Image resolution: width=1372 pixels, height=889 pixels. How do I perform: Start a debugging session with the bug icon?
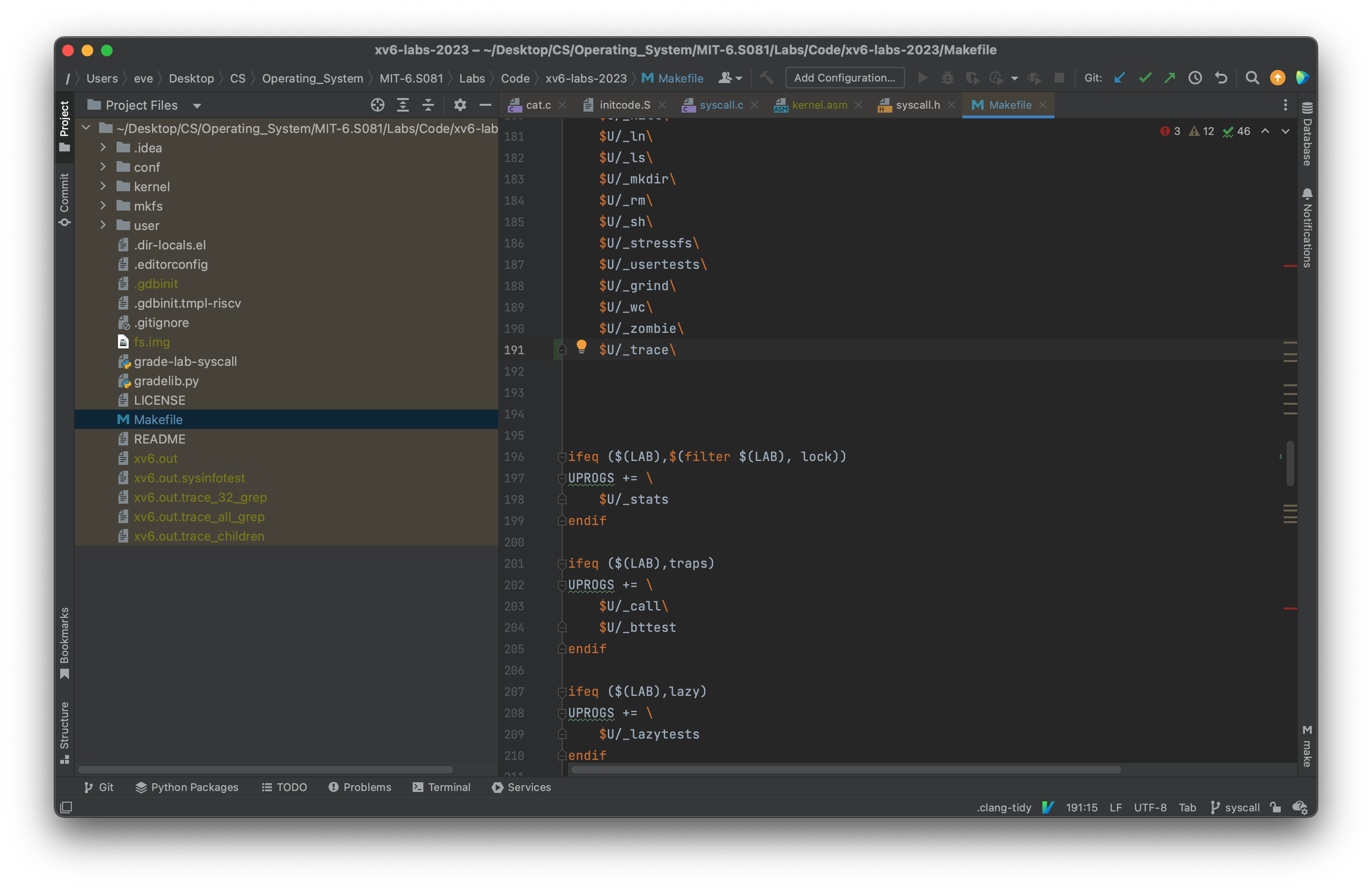coord(947,77)
